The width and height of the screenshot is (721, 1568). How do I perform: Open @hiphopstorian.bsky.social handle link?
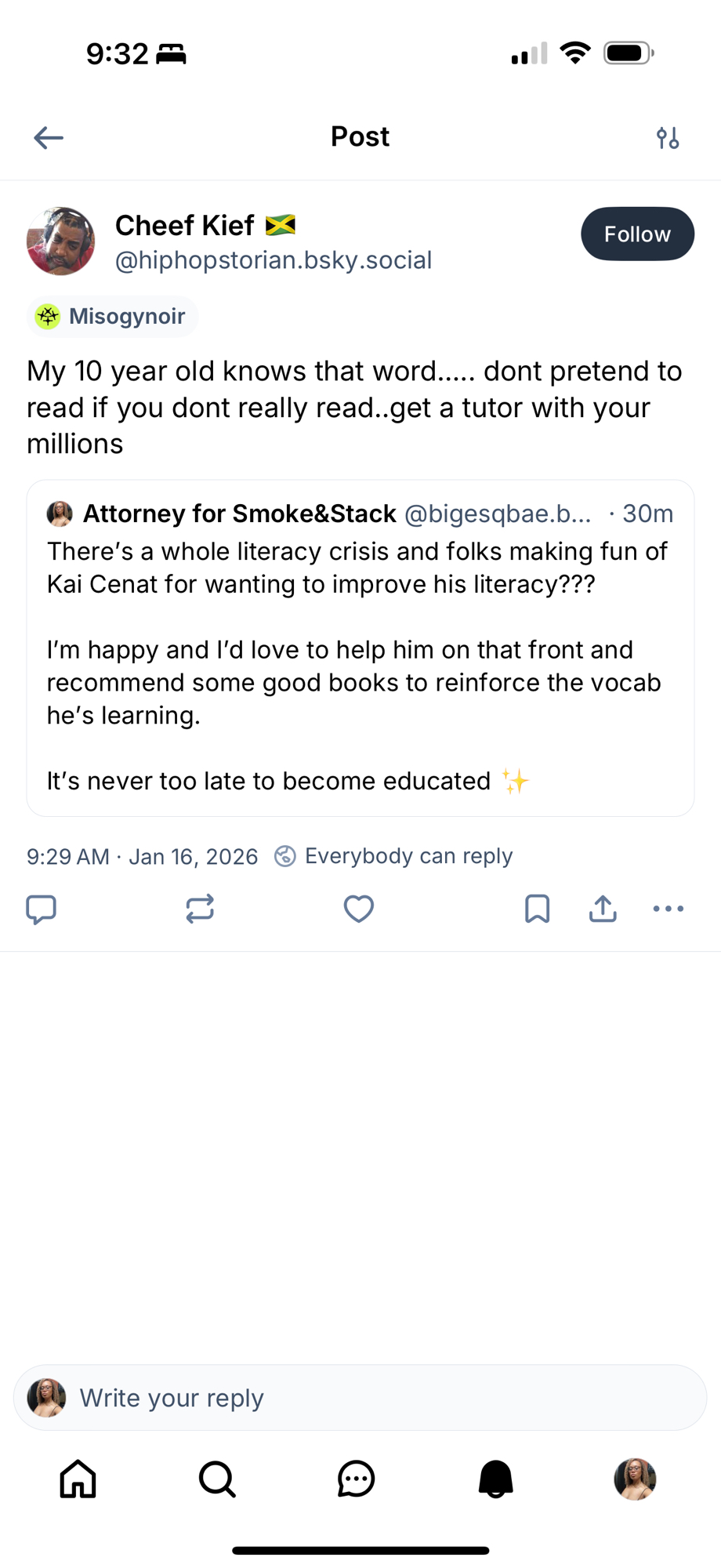pos(274,260)
